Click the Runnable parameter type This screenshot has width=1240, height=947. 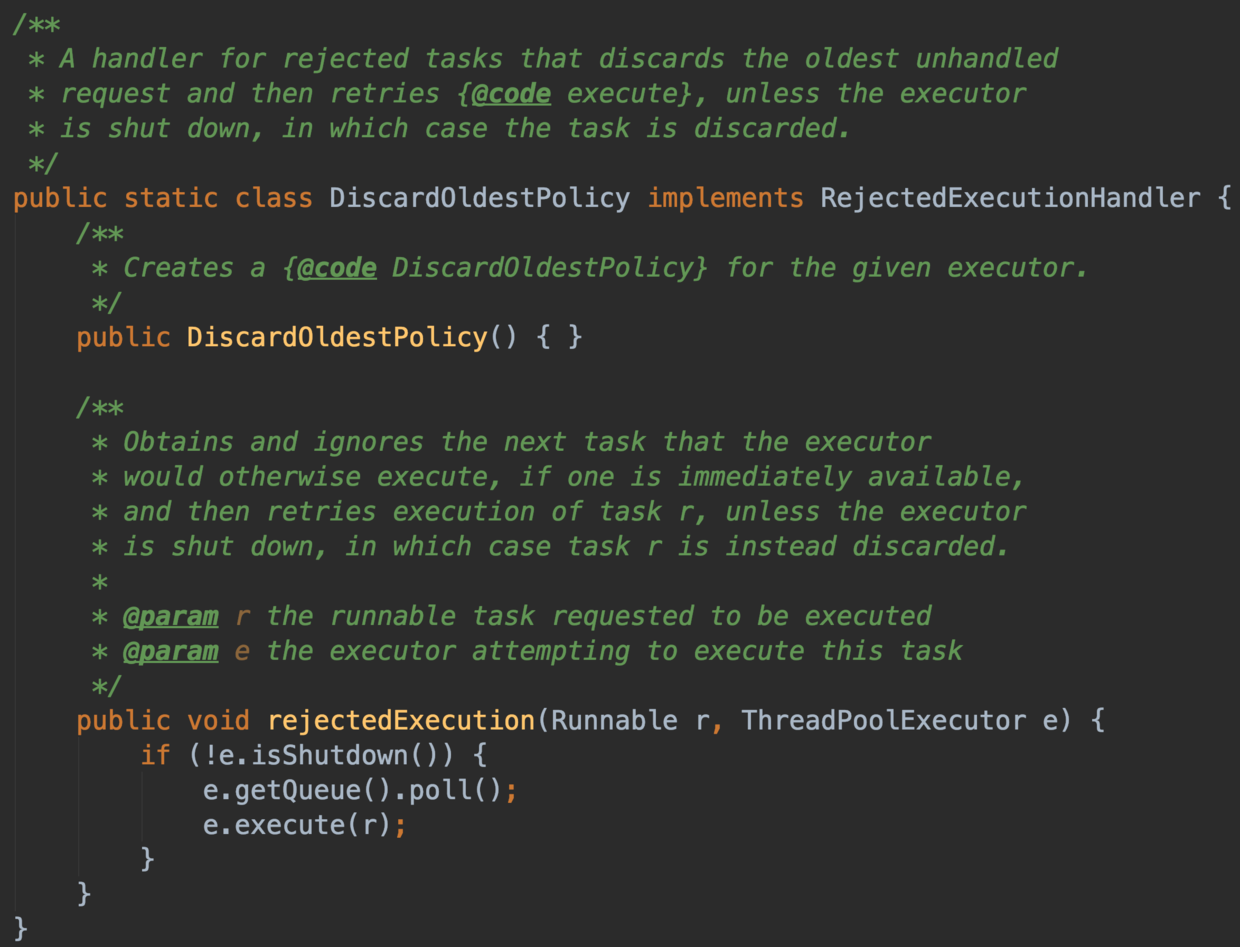tap(614, 721)
